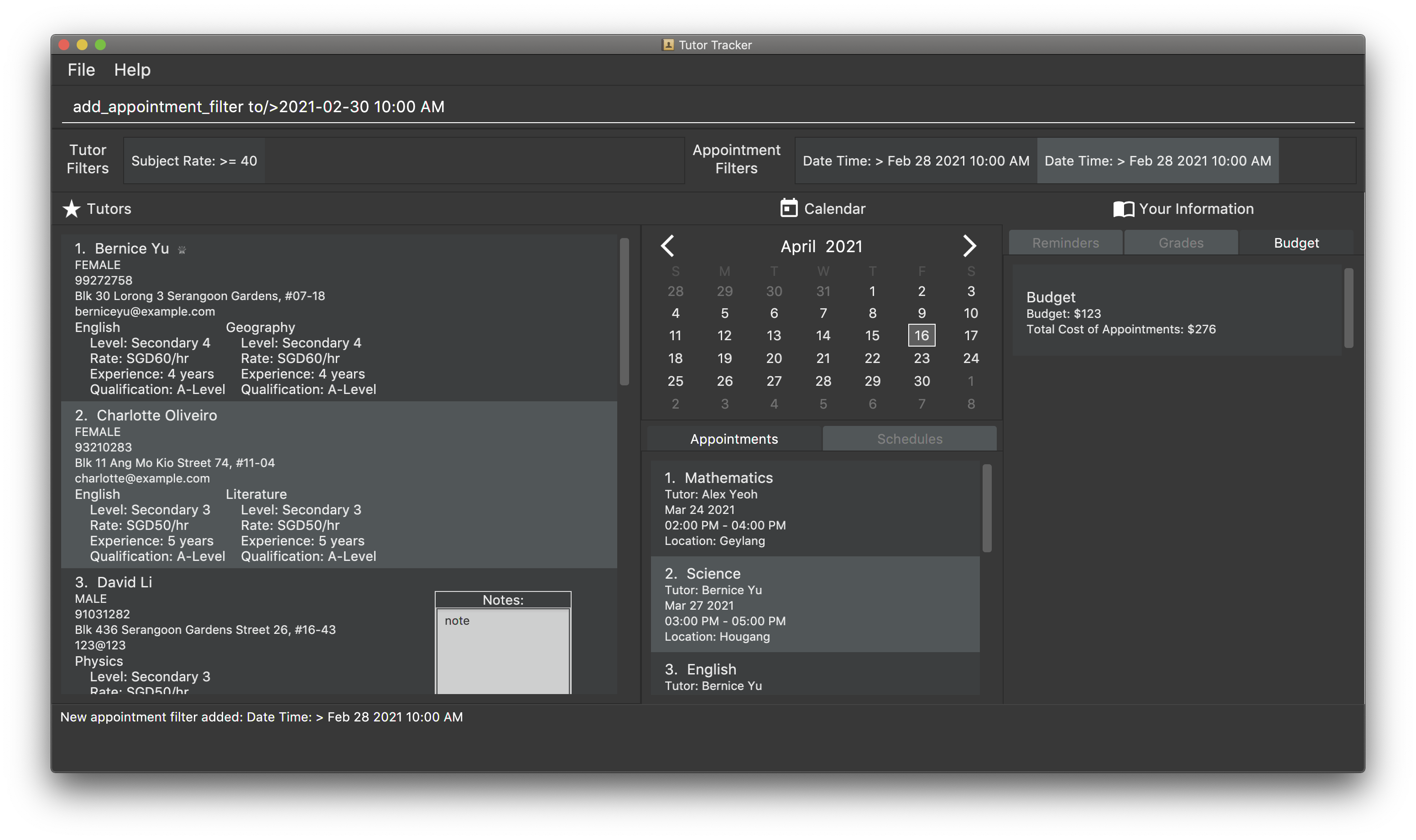Select April 23 on the calendar
Screen dimensions: 1416x840
click(921, 358)
